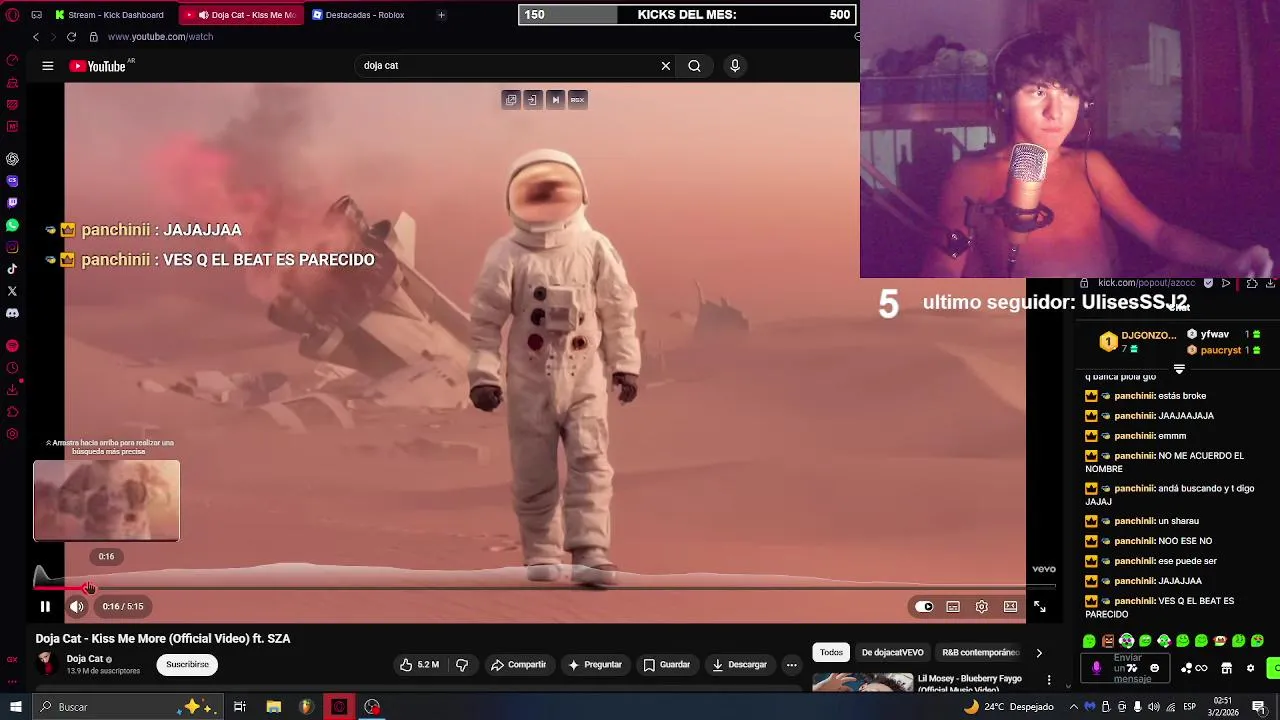Pause the YouTube video
This screenshot has width=1280, height=720.
(45, 606)
